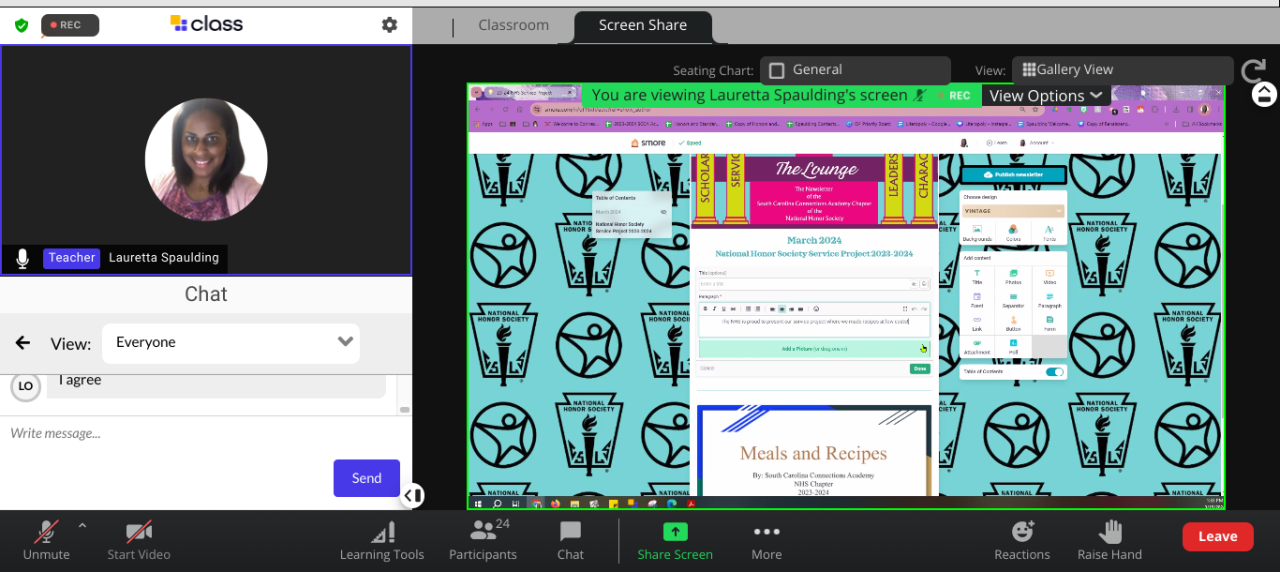Click in the paragraph text box
Screen dimensions: 1280x572
[x=814, y=326]
